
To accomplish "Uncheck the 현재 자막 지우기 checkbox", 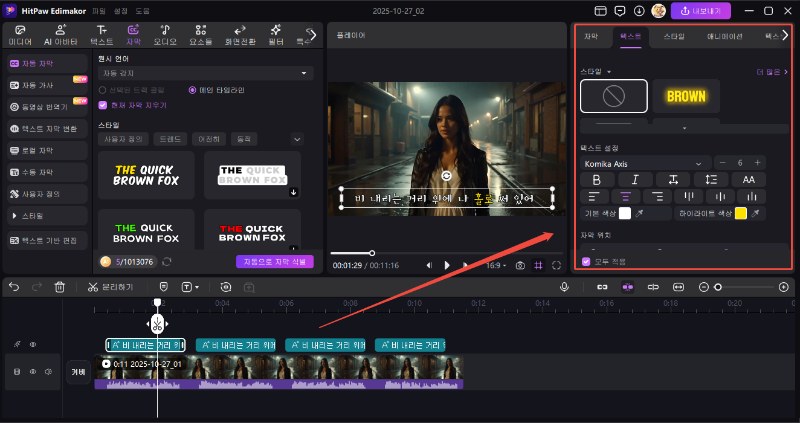I will (103, 104).
